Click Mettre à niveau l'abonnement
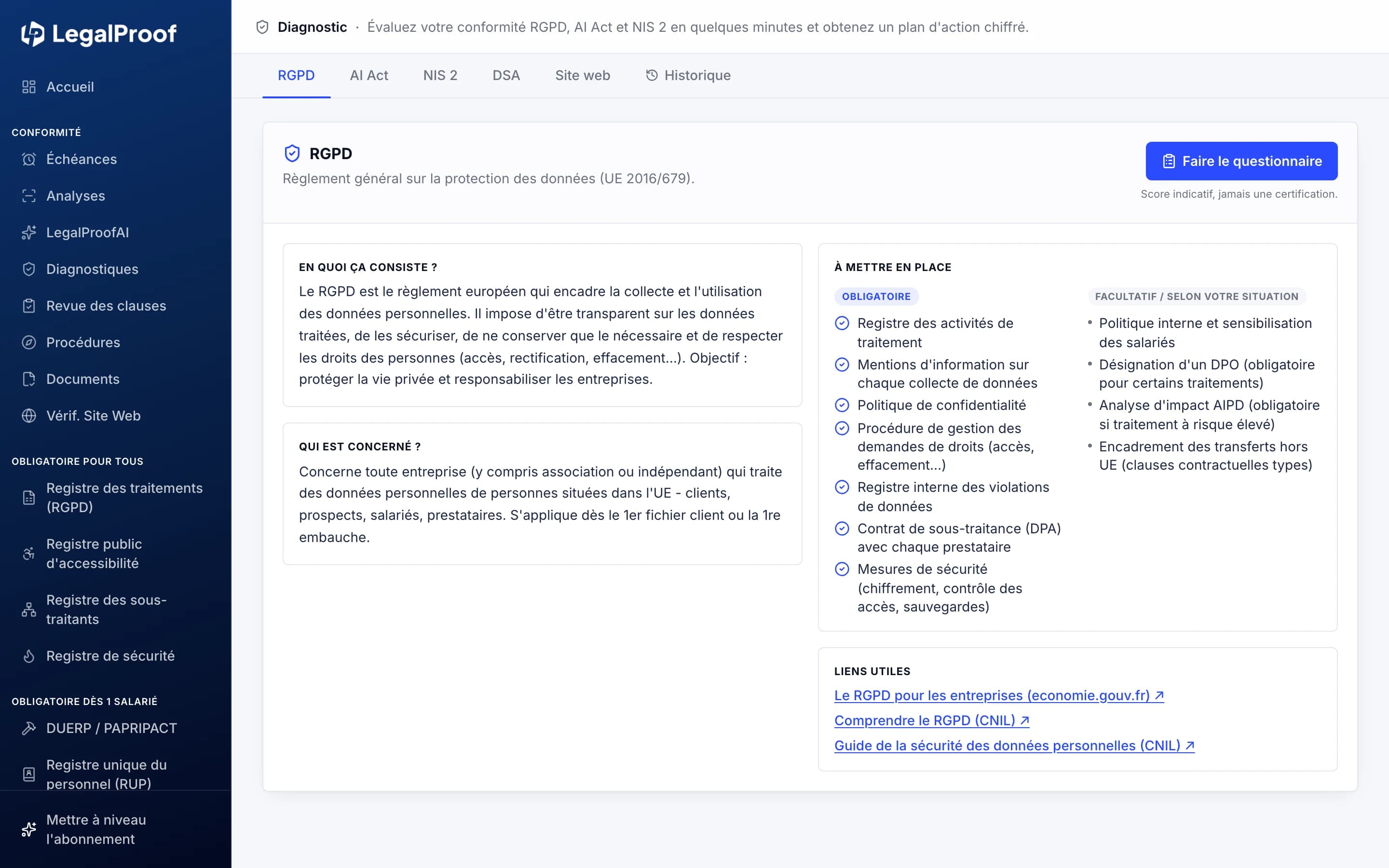Screen dimensions: 1389x868 tap(115, 829)
